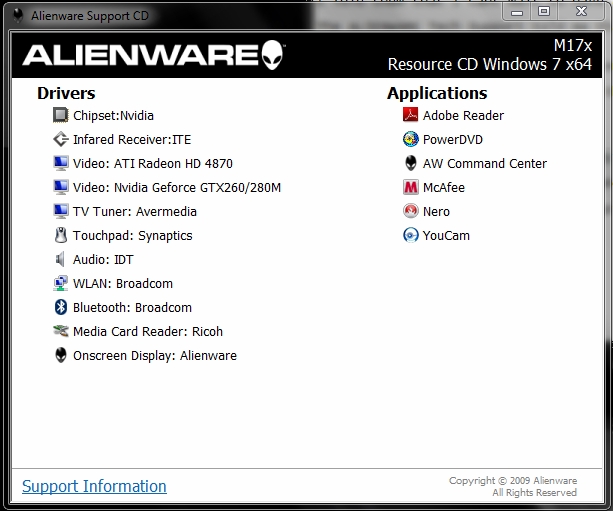Click the network icon for WLAN: Broadcom

tap(60, 283)
